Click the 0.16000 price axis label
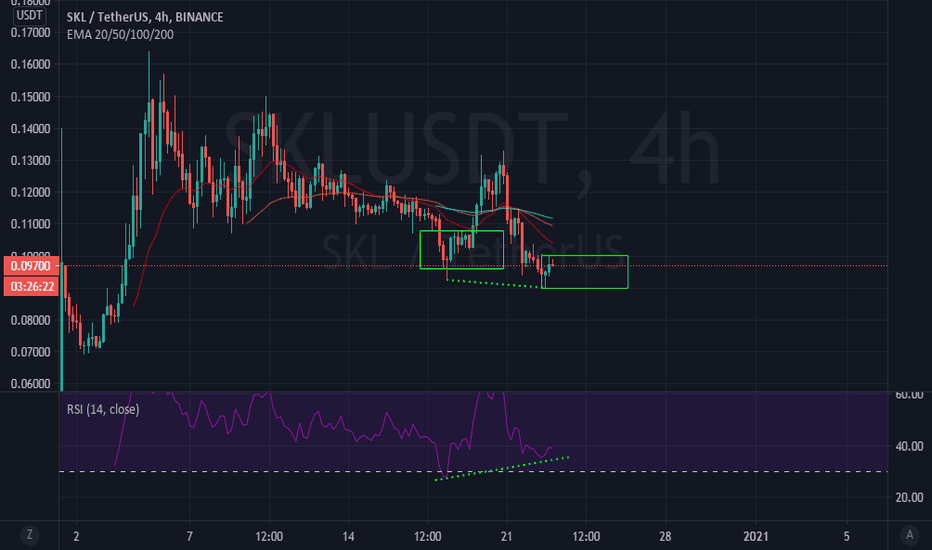Viewport: 932px width, 550px height. pos(30,64)
